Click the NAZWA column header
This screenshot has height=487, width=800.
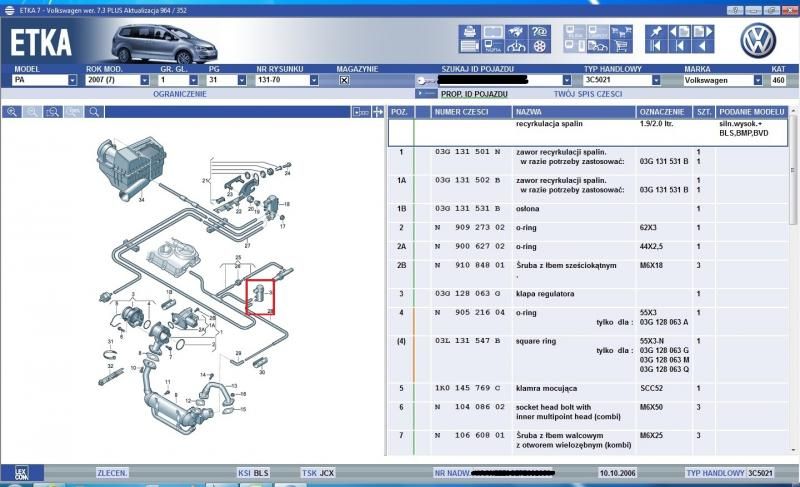tap(573, 112)
